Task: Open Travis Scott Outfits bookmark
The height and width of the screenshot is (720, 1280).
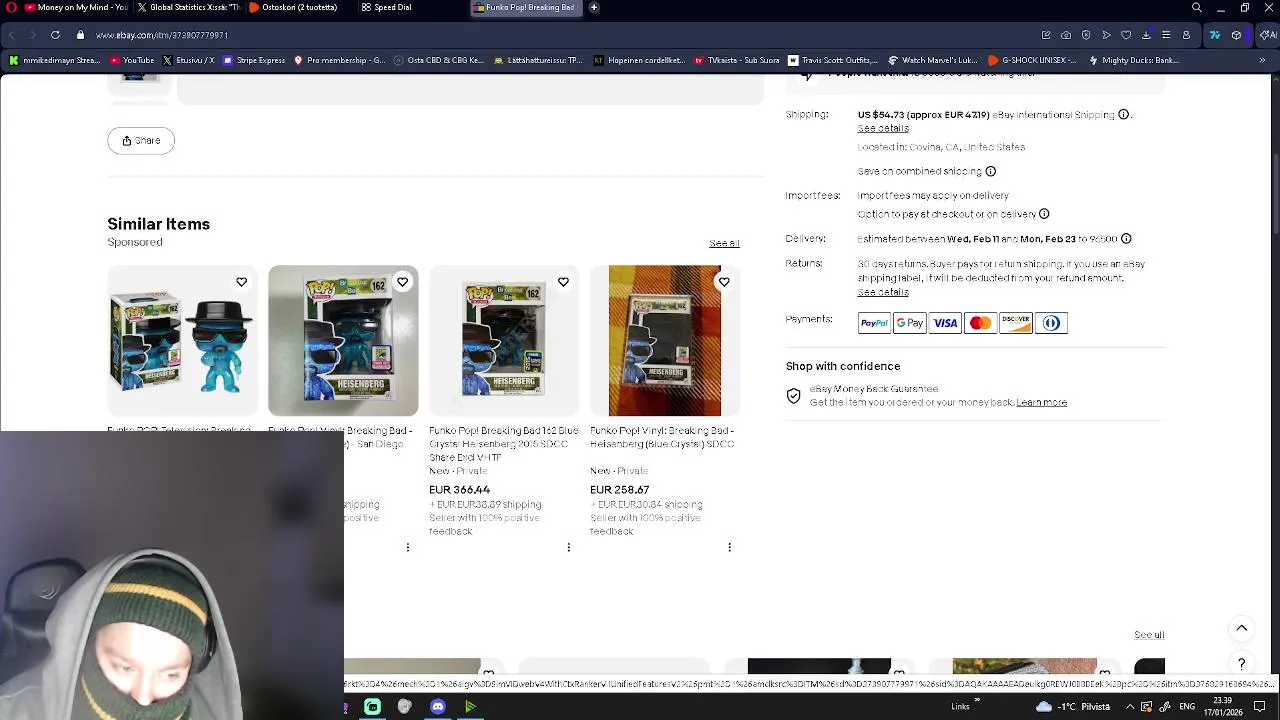Action: (832, 60)
